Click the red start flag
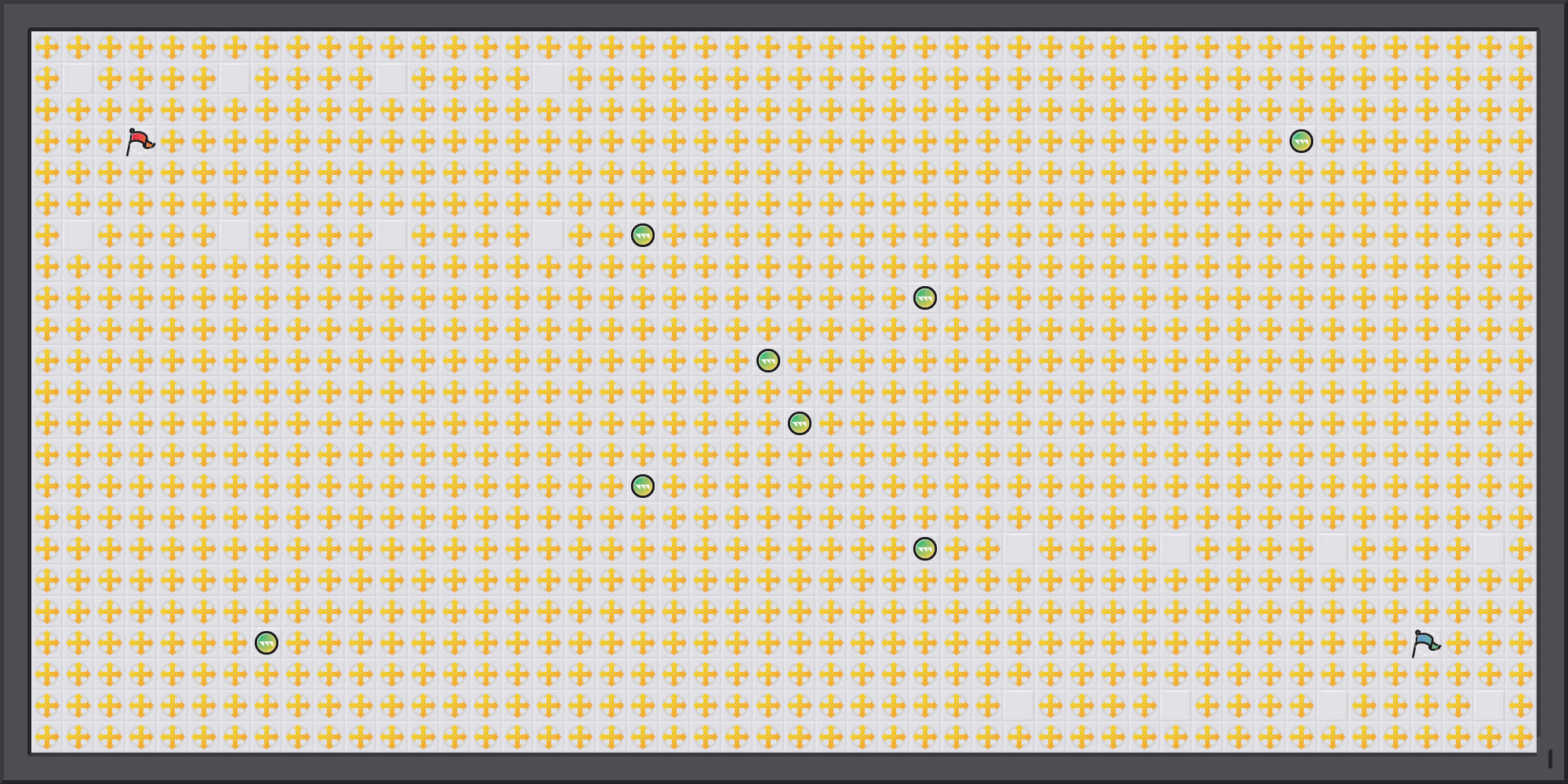 140,142
